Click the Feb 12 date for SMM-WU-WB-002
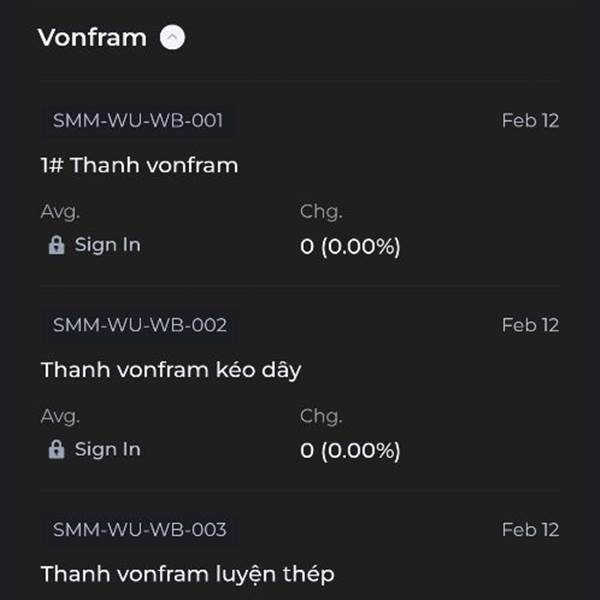This screenshot has height=600, width=600. 530,325
